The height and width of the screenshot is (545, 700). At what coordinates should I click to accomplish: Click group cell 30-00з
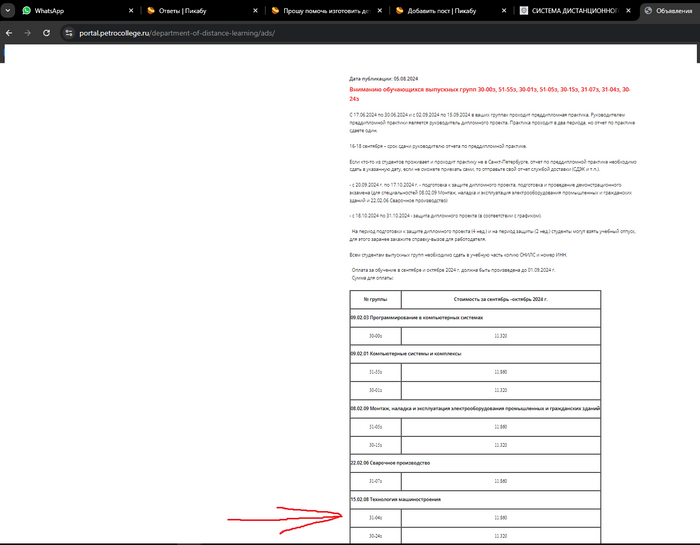pos(375,336)
